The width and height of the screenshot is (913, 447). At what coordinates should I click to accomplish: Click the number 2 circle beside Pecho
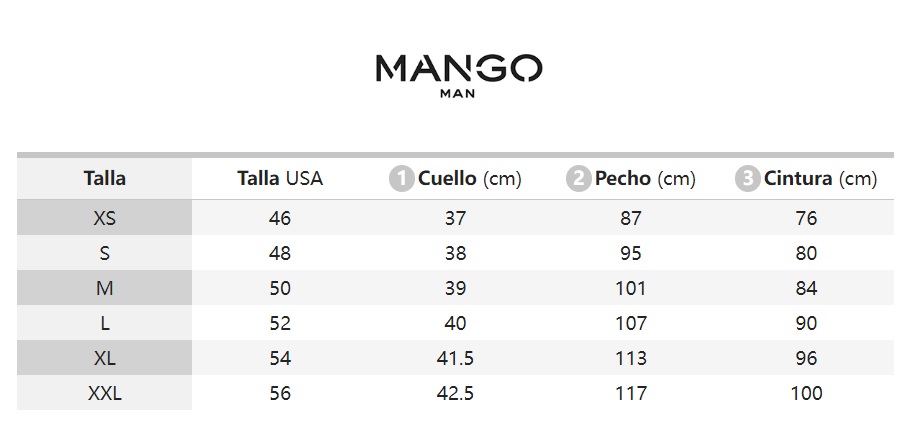point(579,178)
